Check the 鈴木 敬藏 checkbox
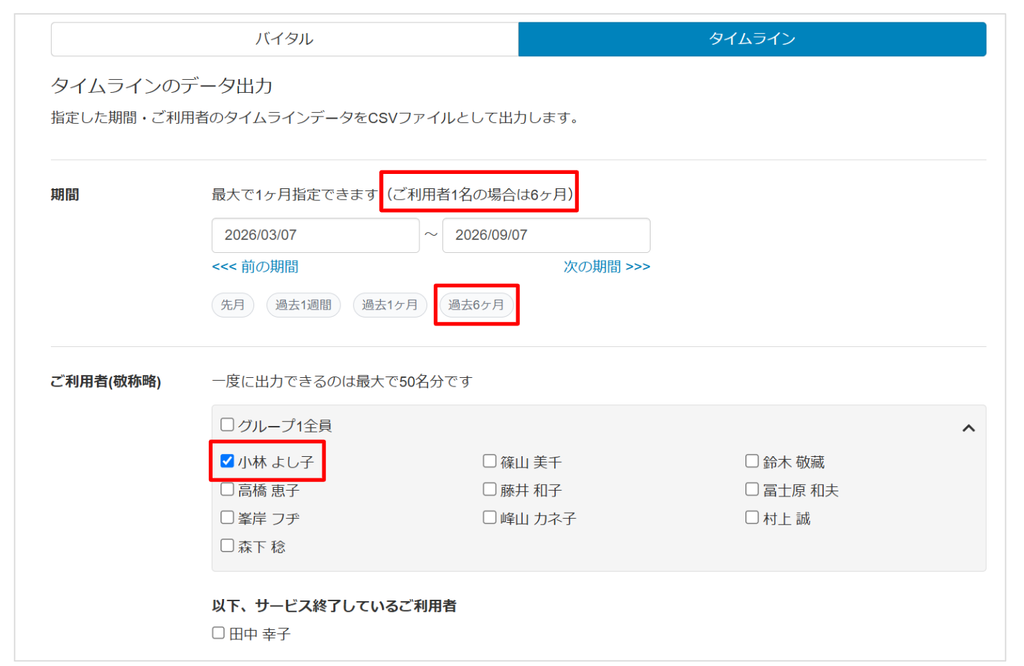This screenshot has width=1024, height=666. point(752,461)
